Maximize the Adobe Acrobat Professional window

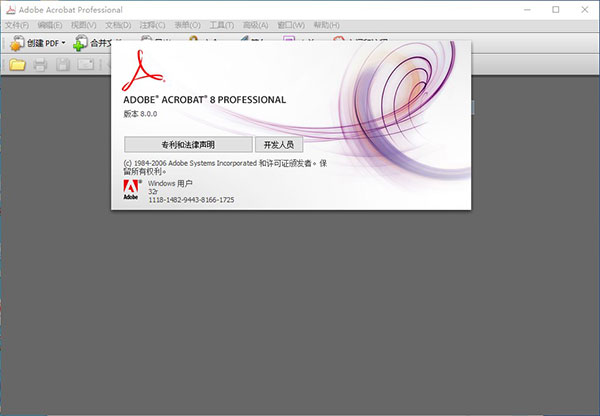[x=556, y=10]
